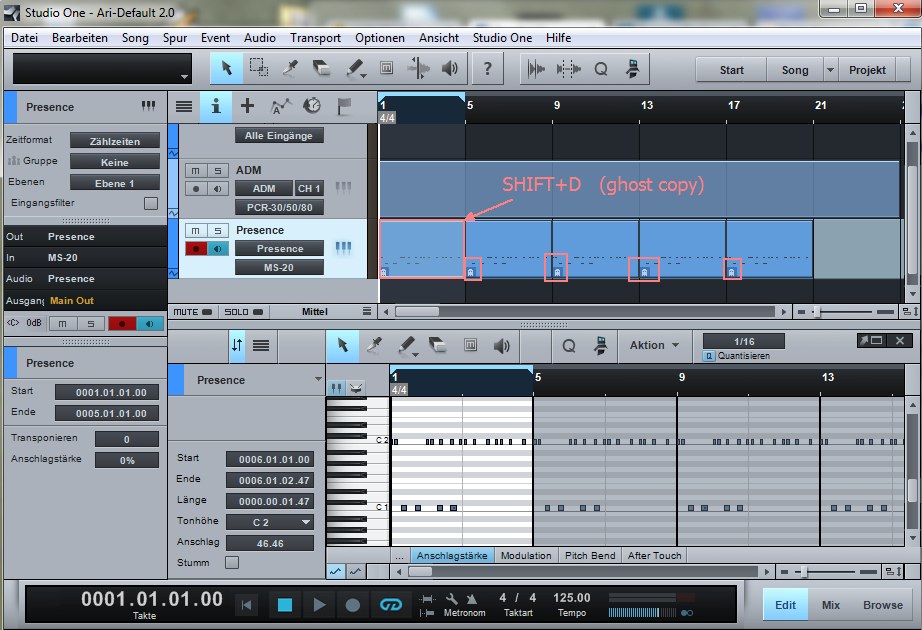
Task: Mute the Presence track
Action: pyautogui.click(x=196, y=231)
